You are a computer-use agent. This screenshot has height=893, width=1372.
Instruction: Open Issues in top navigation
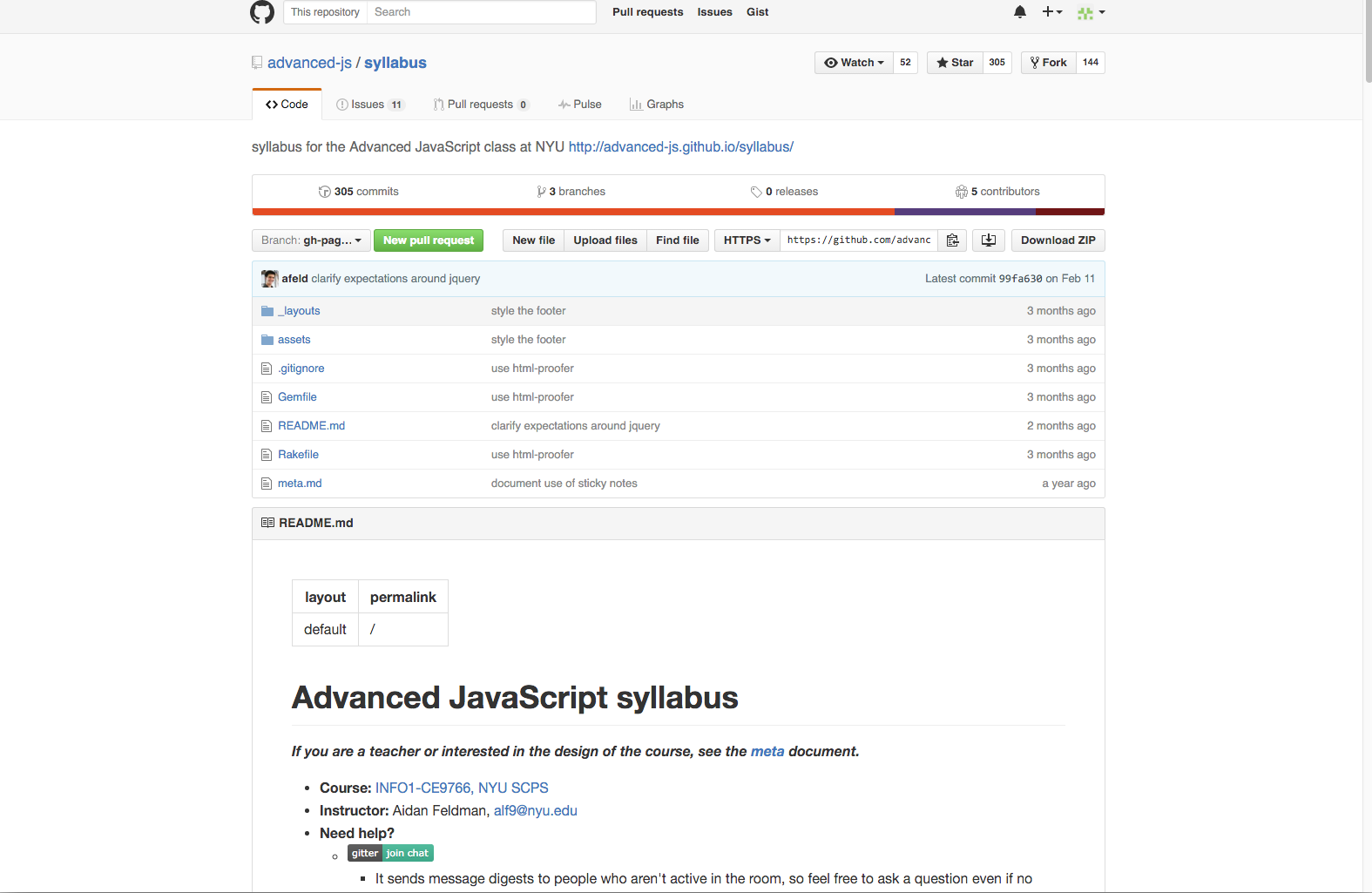[714, 12]
